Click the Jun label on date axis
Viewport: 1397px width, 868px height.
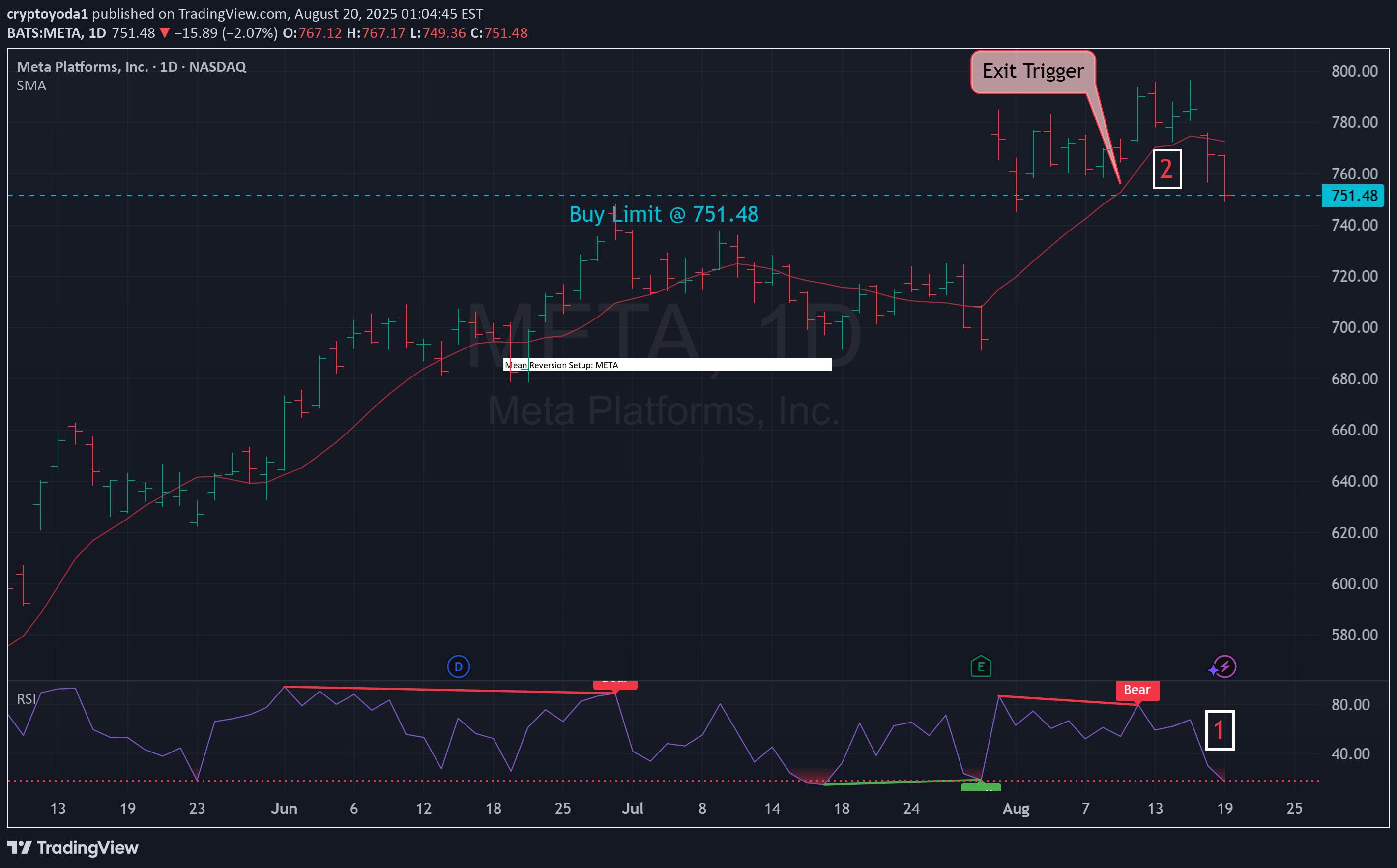point(284,809)
